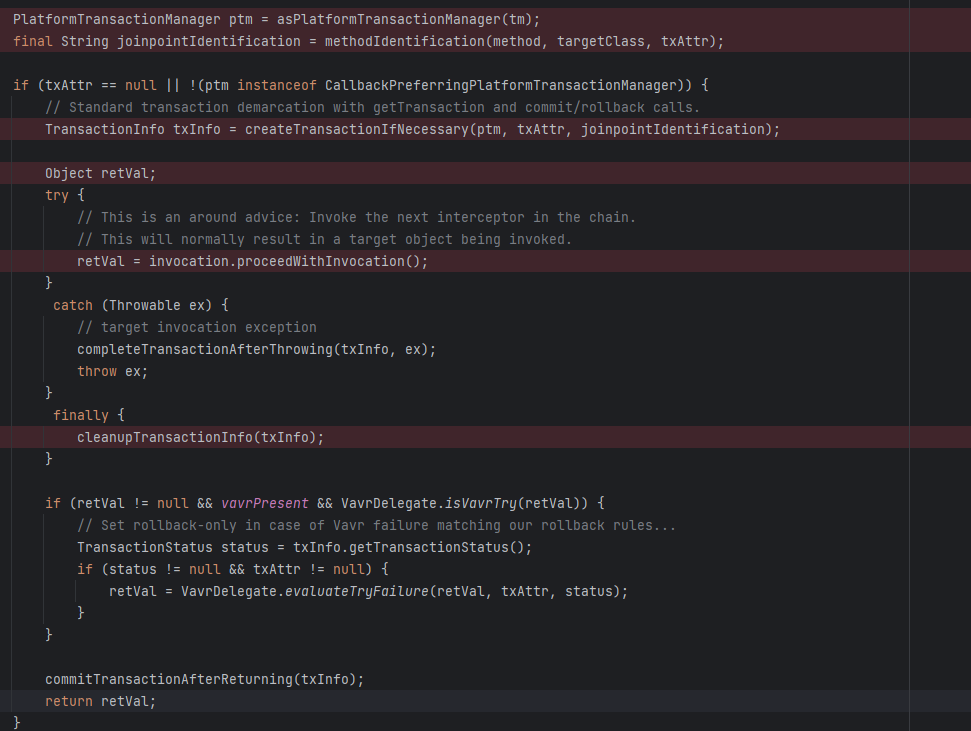The image size is (971, 731).
Task: Click txInfo.getTransactionStatus() call
Action: click(412, 548)
